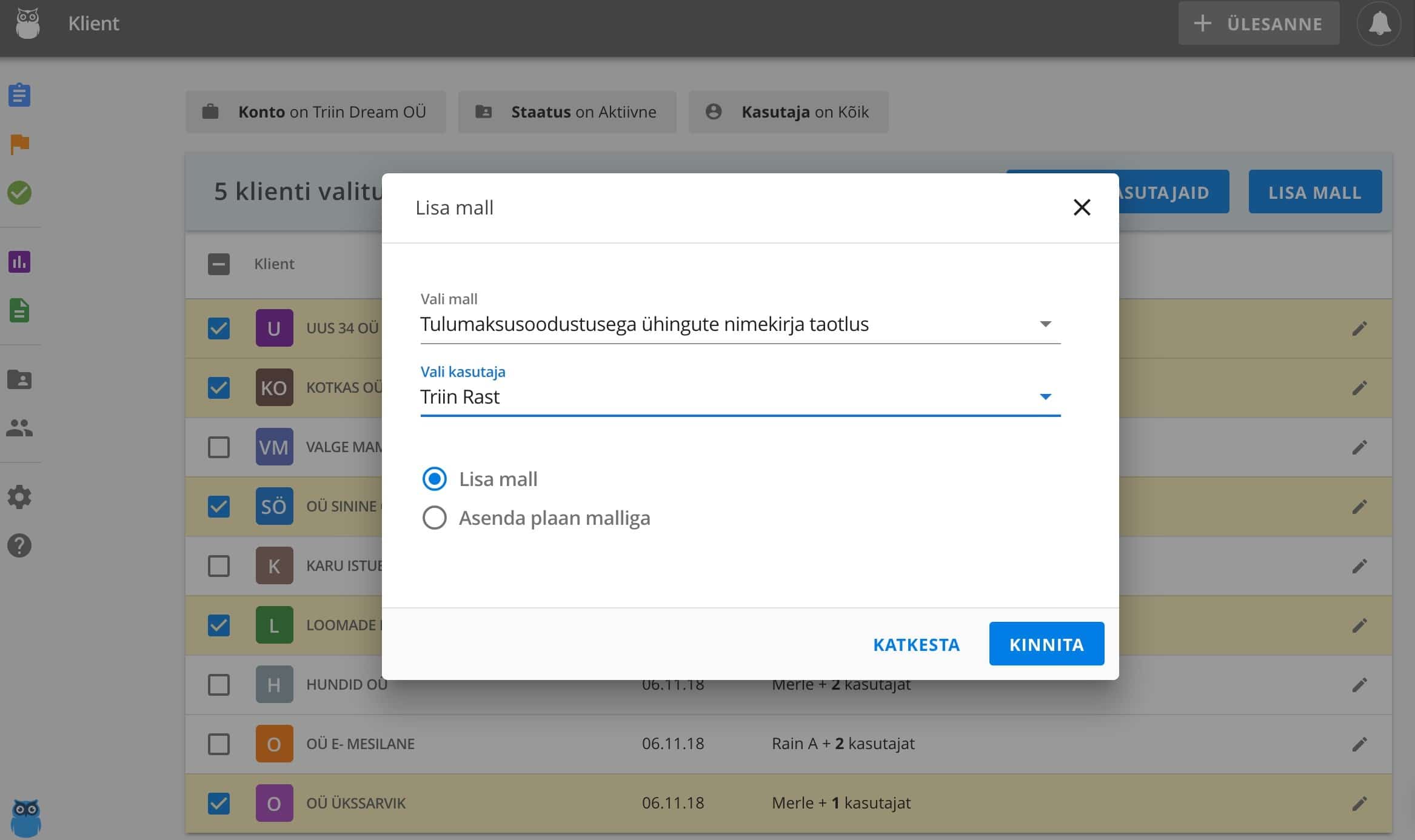
Task: Uncheck the KOTKAS OÜ checkbox
Action: 218,387
